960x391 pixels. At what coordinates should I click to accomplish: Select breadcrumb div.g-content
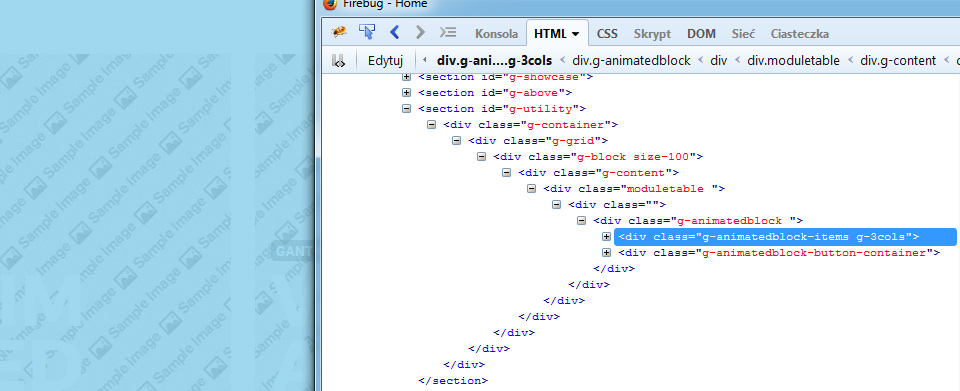click(898, 61)
